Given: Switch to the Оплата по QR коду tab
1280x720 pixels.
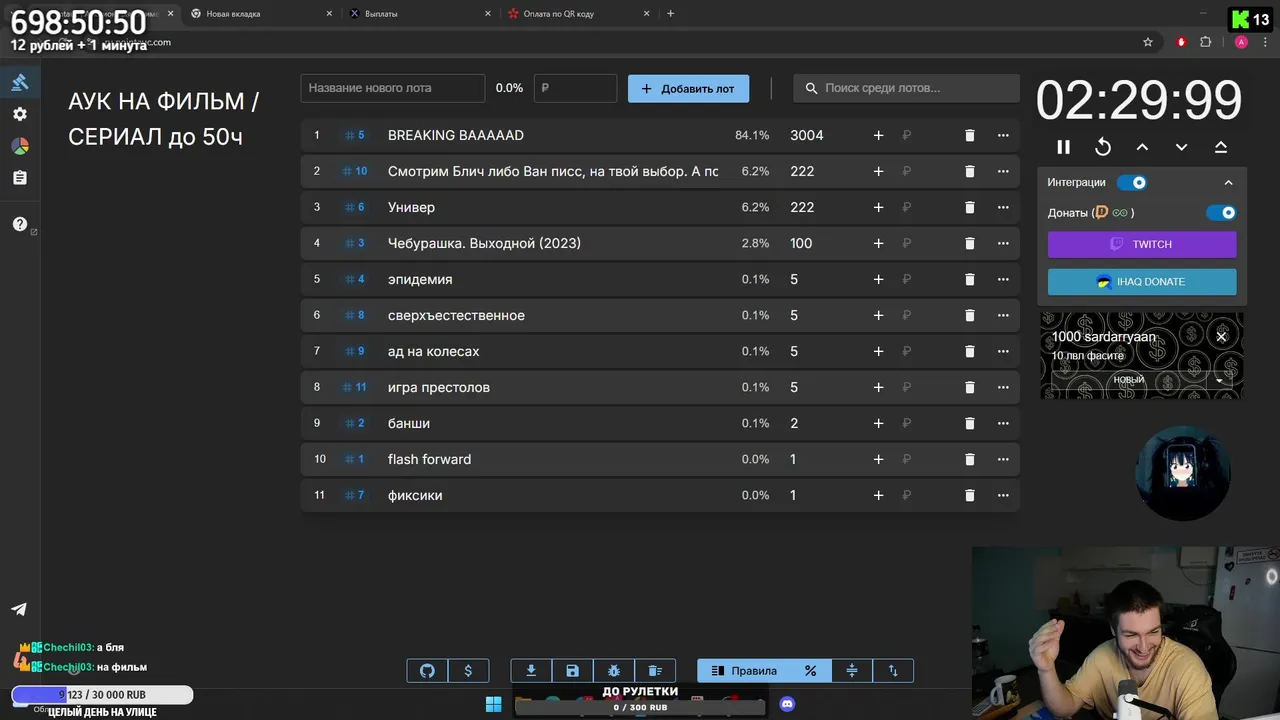Looking at the screenshot, I should 578,14.
